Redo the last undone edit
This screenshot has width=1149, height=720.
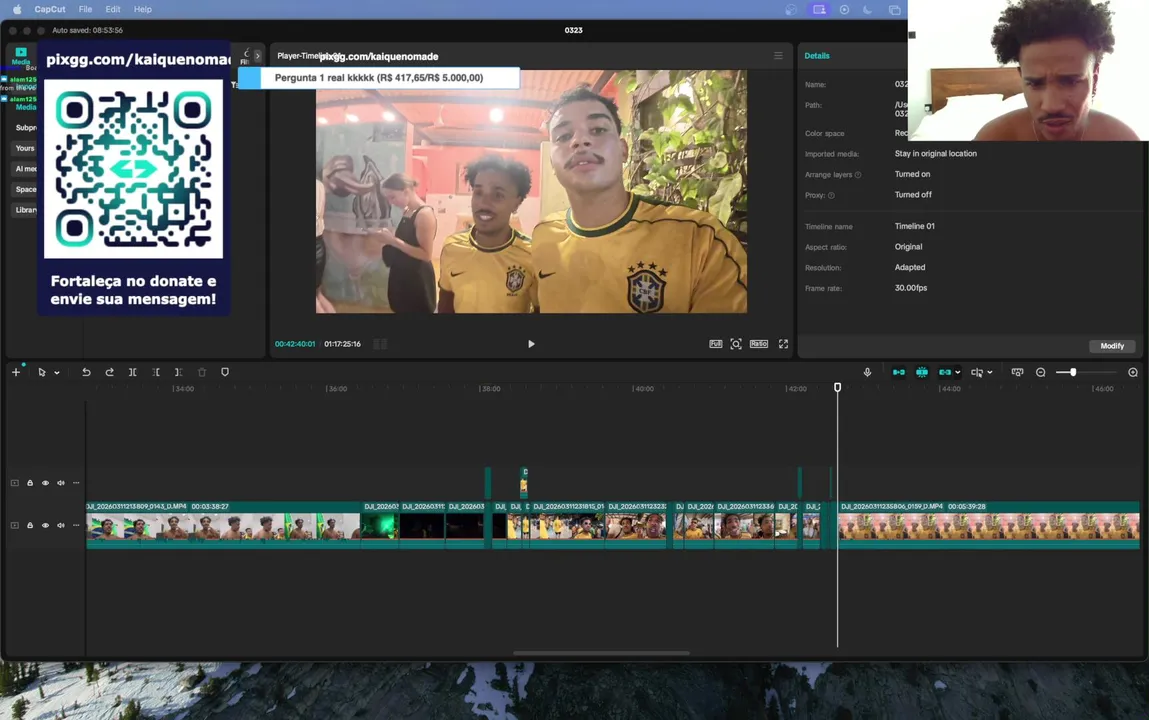click(109, 372)
